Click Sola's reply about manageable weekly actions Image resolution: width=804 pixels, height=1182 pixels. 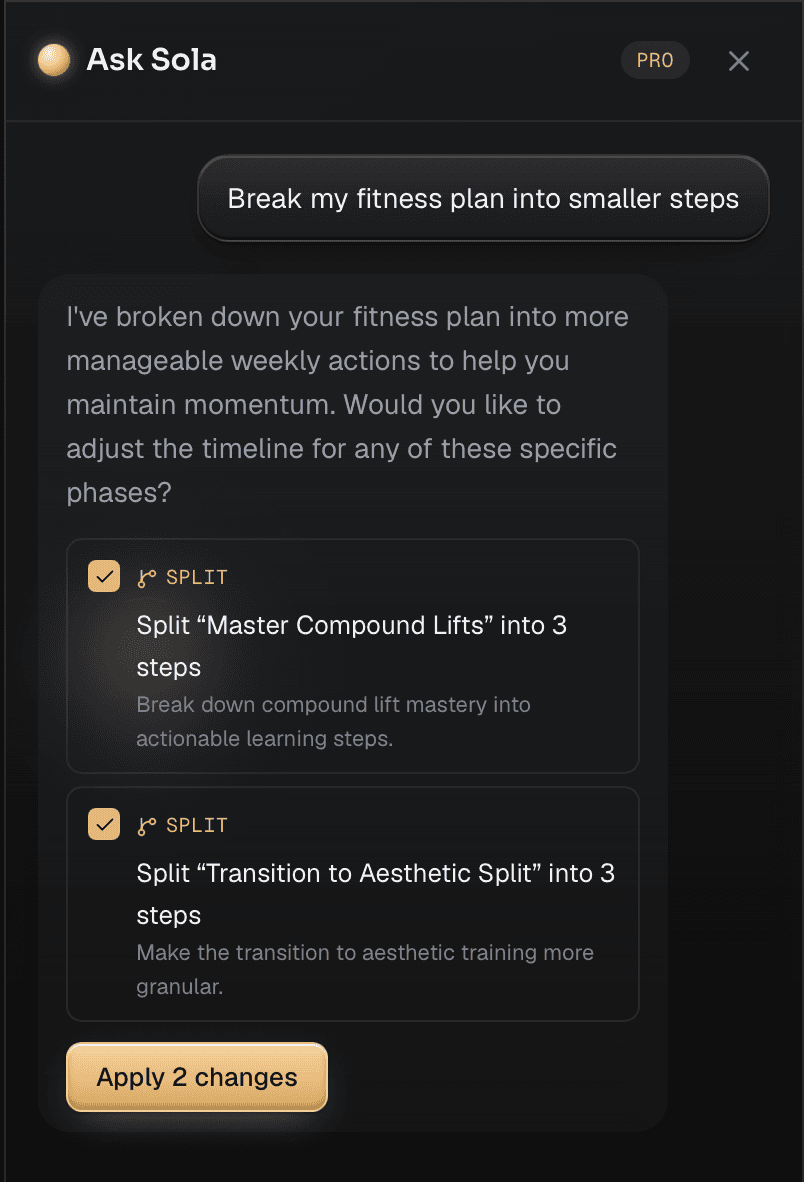(347, 405)
